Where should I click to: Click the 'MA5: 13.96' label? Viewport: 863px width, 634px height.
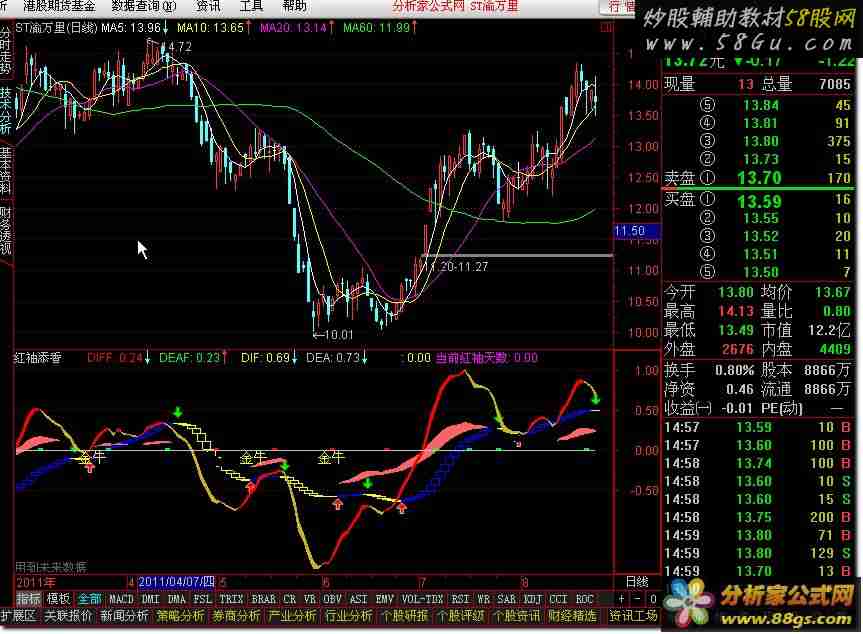tap(131, 28)
